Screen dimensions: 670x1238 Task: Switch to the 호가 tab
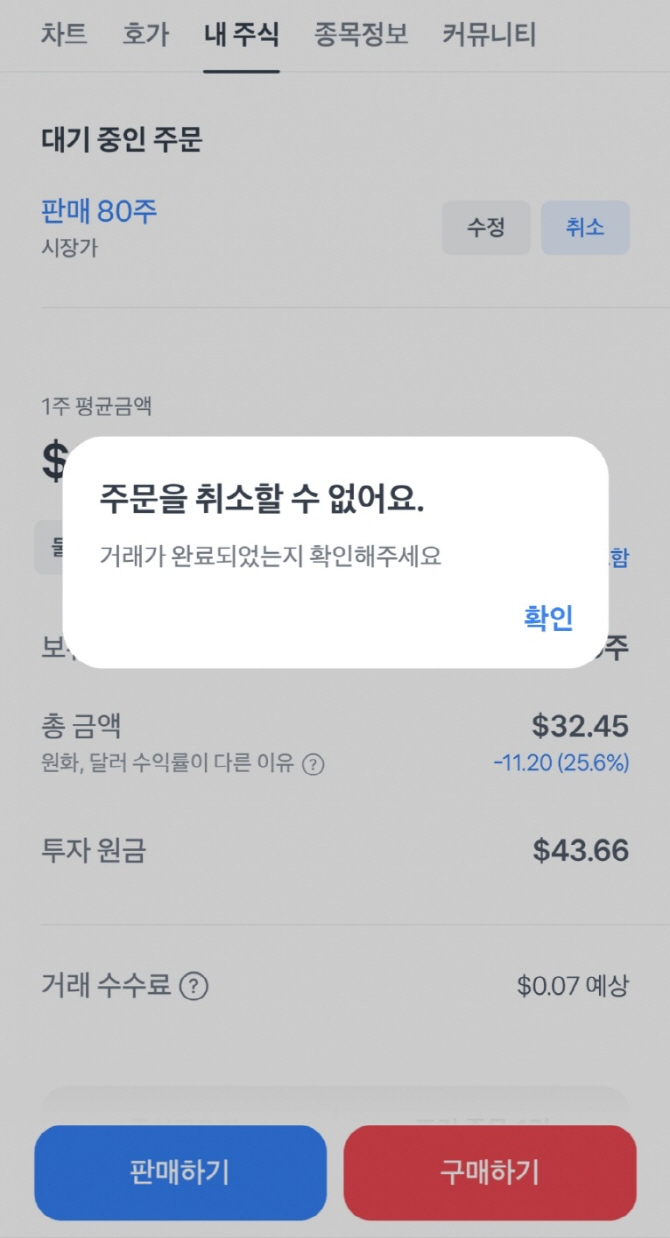click(145, 36)
